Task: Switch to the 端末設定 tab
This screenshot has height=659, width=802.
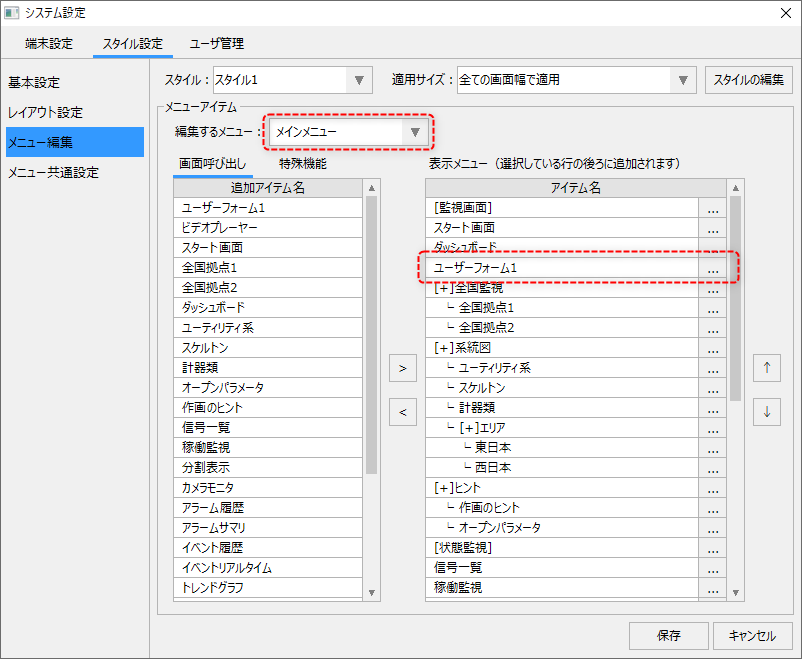Action: [x=48, y=44]
